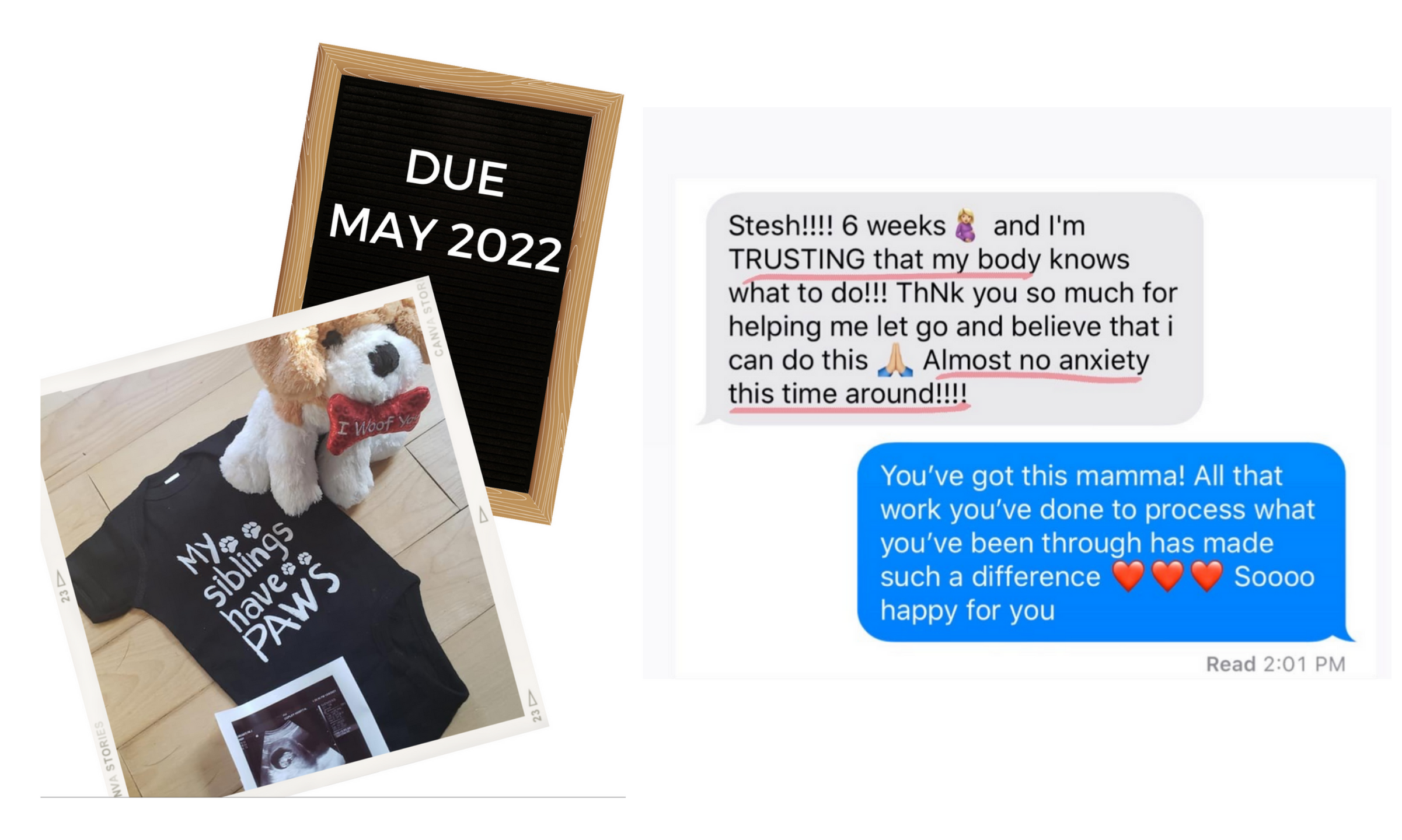The height and width of the screenshot is (840, 1402).
Task: Click the wooden frame of letter board
Action: [472, 73]
